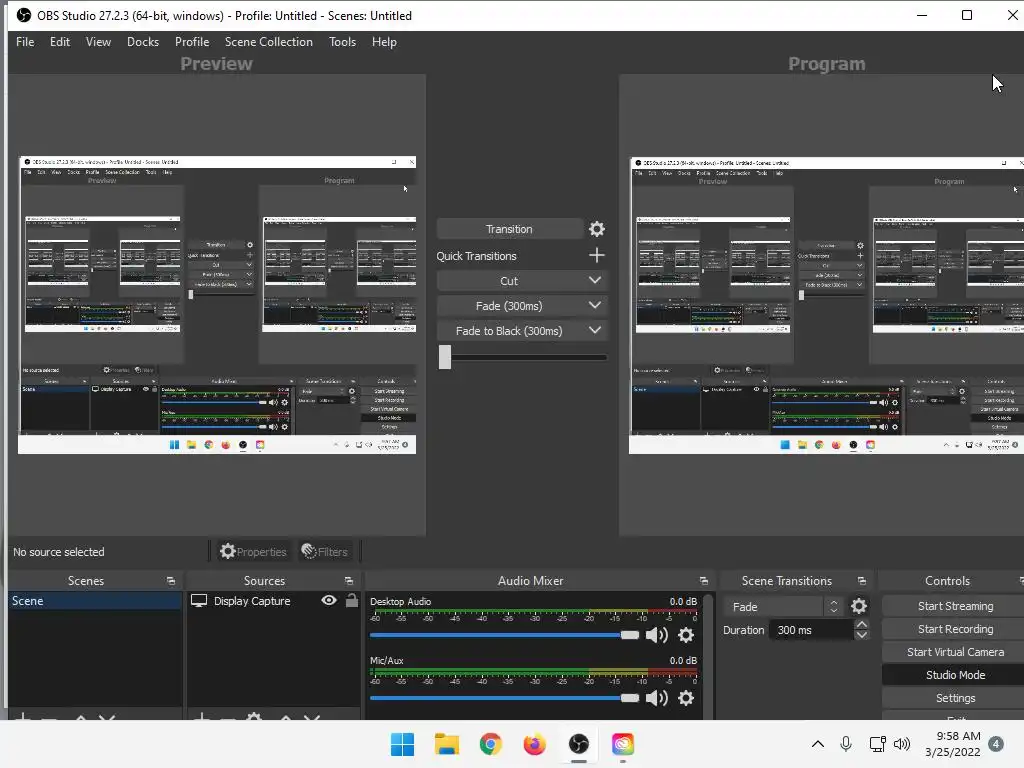This screenshot has width=1024, height=768.
Task: Click the transition T-bar slider handle
Action: (445, 357)
